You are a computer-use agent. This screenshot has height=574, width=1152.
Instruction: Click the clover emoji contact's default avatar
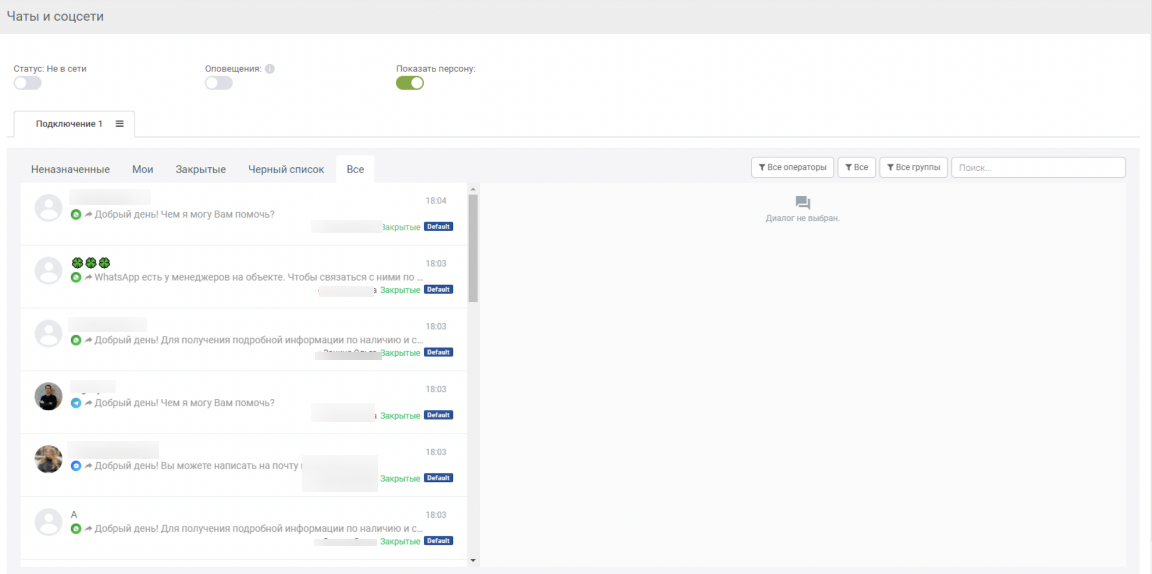pos(49,270)
